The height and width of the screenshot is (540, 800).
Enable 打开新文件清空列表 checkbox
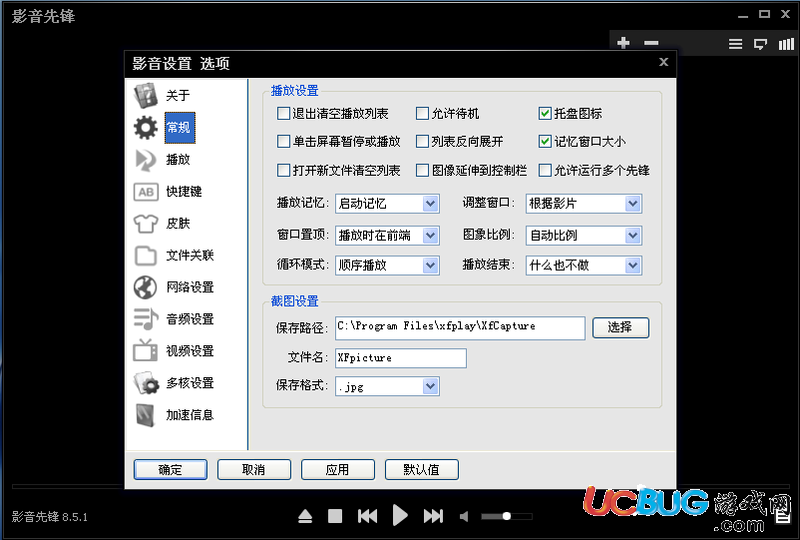pyautogui.click(x=283, y=170)
